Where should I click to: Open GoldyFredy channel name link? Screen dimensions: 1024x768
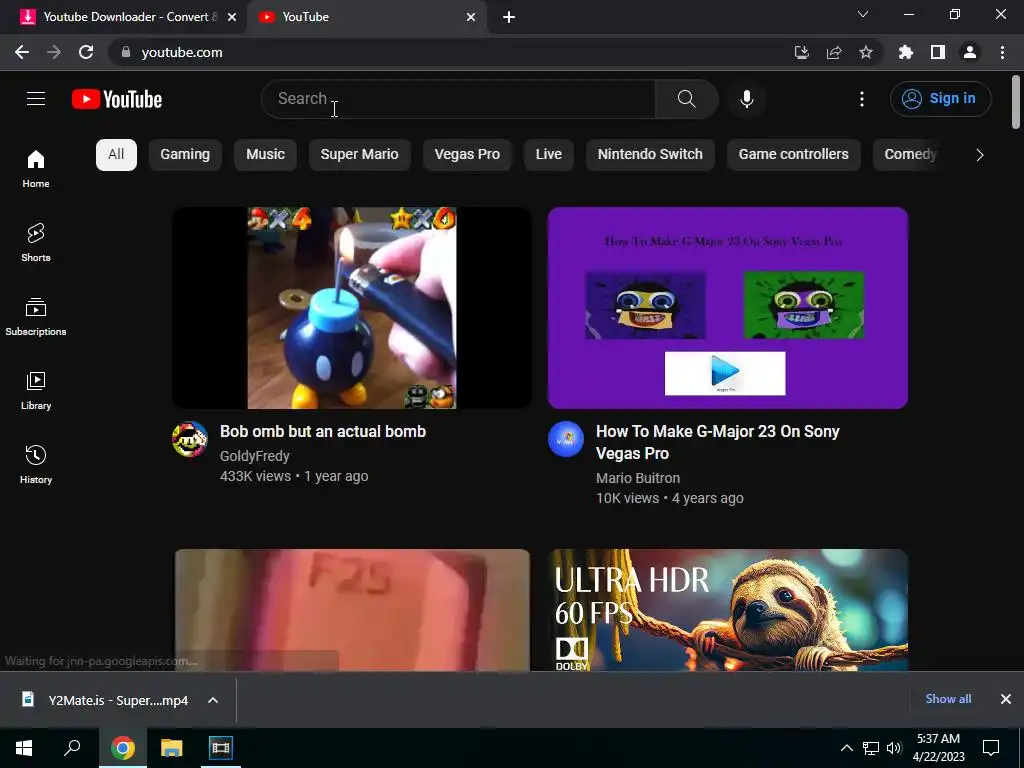[255, 456]
